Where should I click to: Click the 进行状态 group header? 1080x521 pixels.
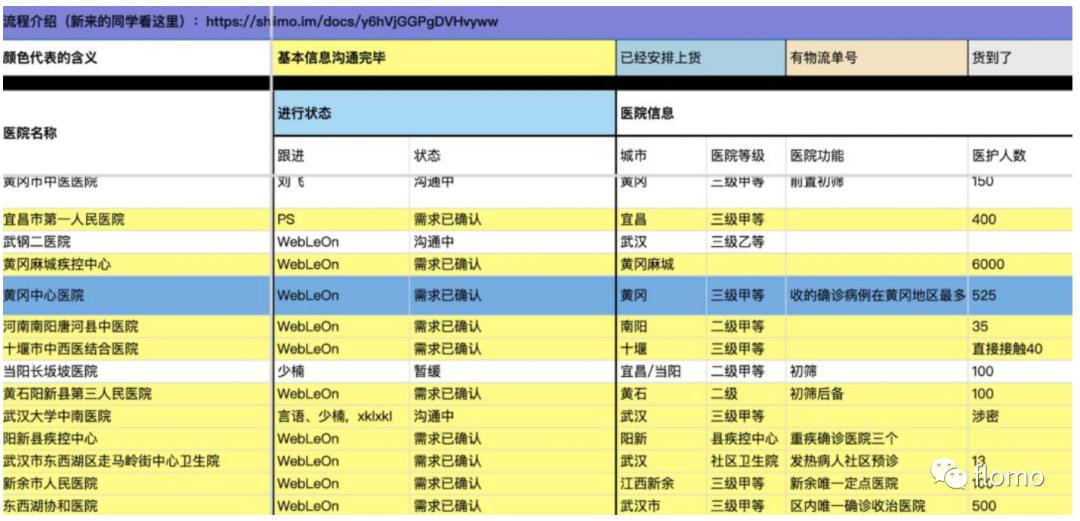[444, 113]
